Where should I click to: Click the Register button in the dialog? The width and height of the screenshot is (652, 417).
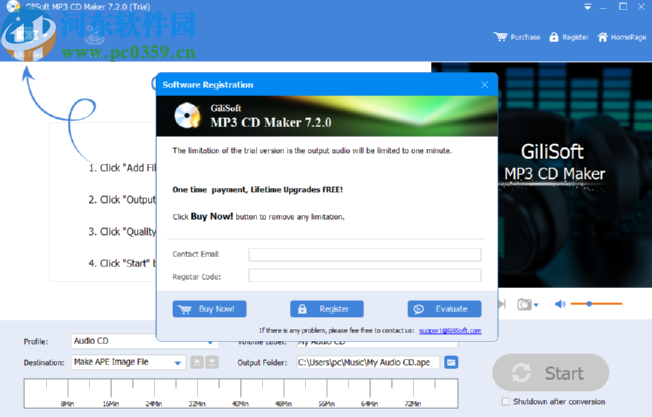(326, 309)
